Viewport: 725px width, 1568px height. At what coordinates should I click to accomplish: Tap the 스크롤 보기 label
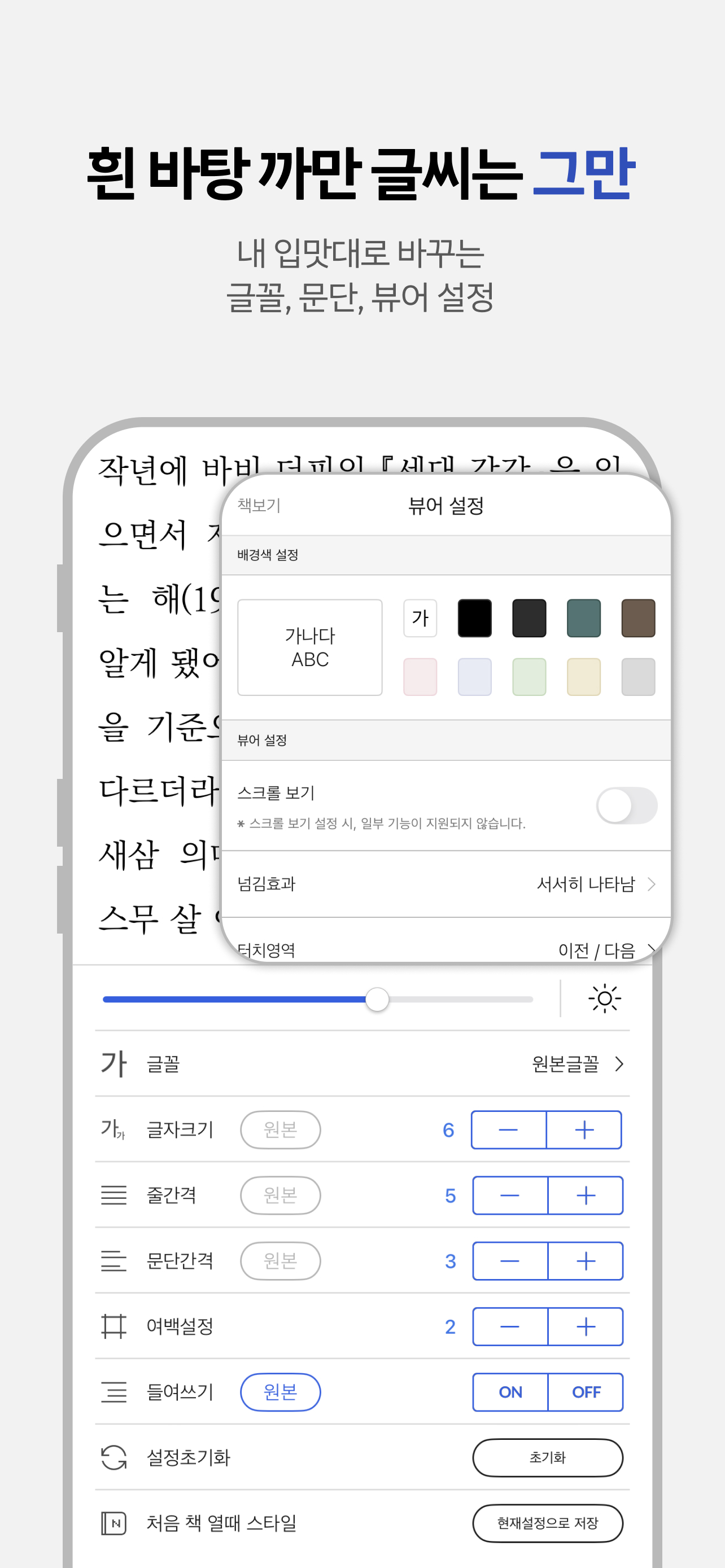[276, 792]
